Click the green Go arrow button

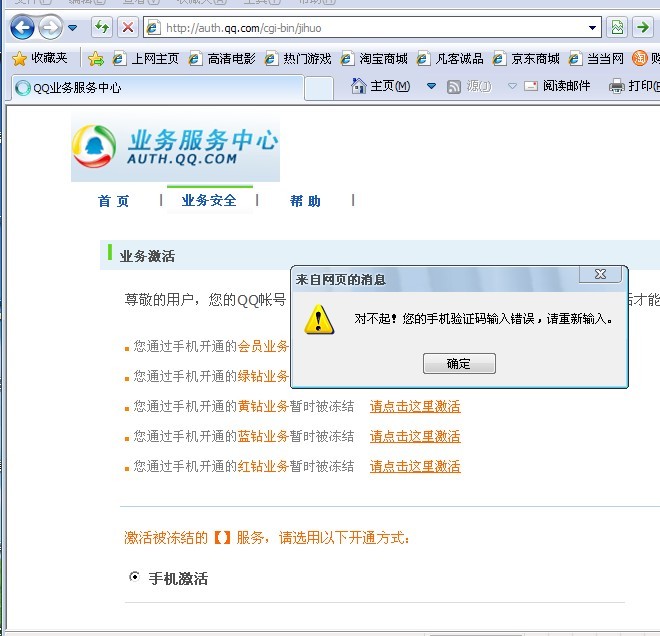(x=643, y=28)
